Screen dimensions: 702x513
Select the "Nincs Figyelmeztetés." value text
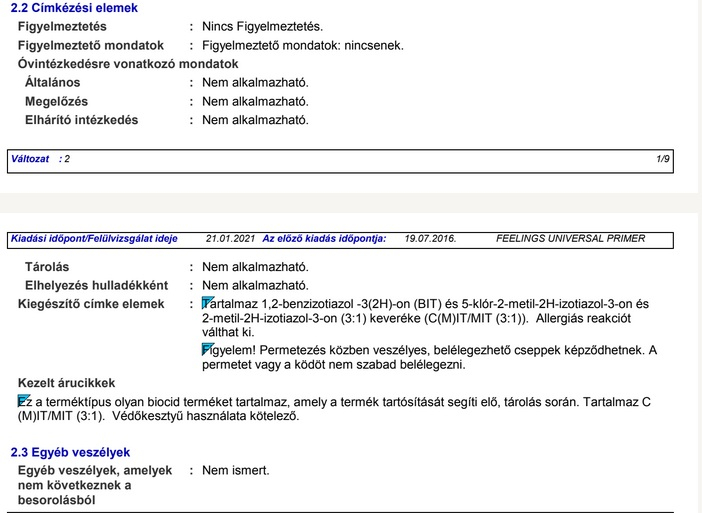[262, 26]
